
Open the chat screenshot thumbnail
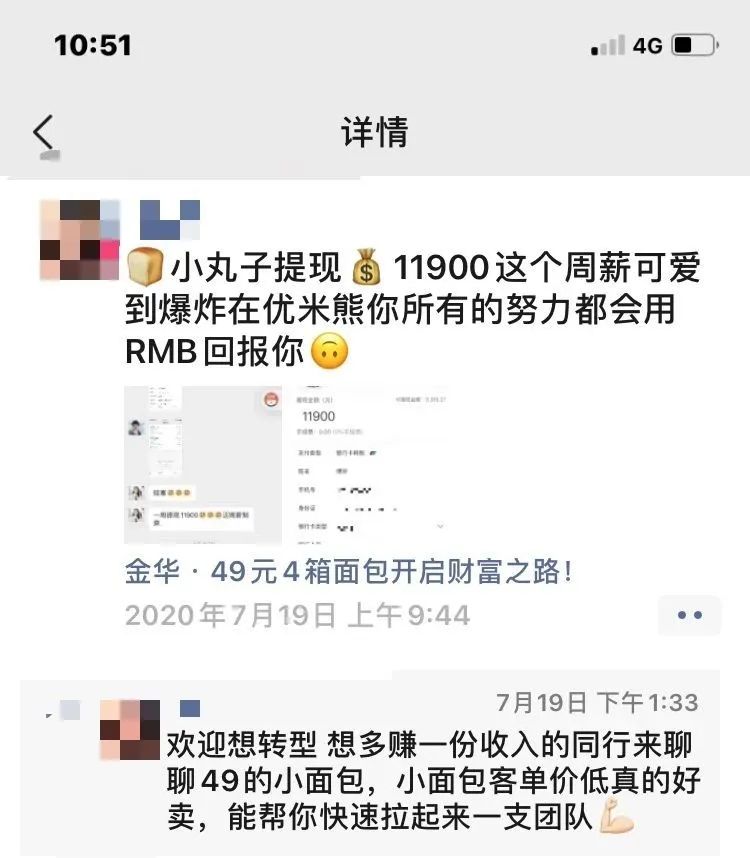click(203, 465)
